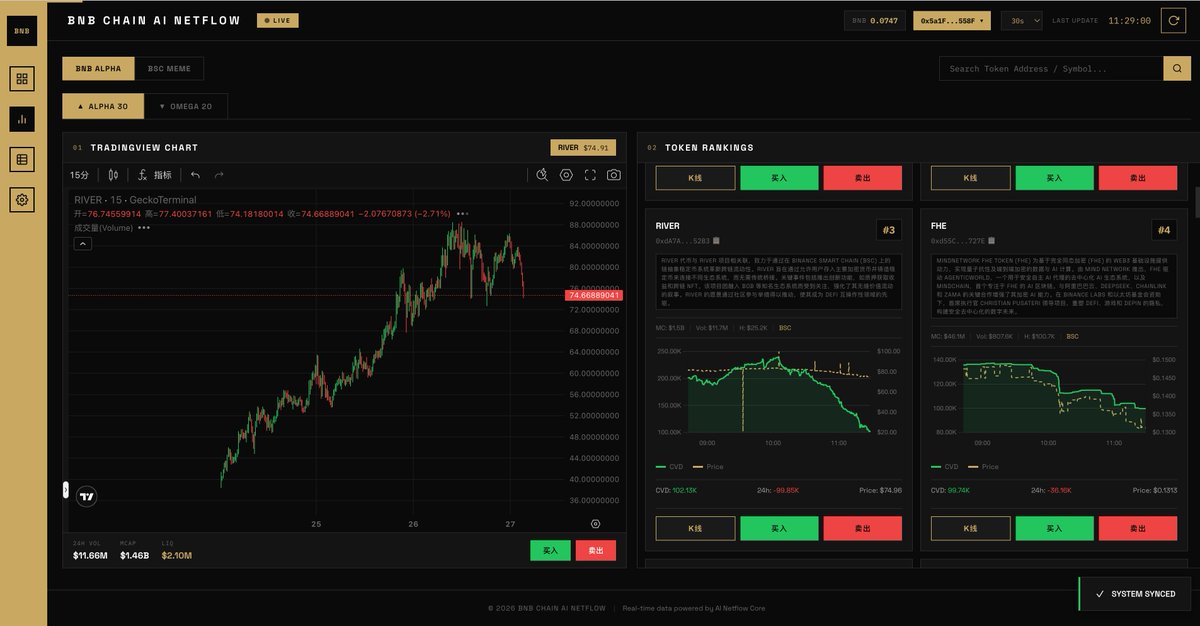Toggle the Price legend in the FHE card

tap(982, 466)
